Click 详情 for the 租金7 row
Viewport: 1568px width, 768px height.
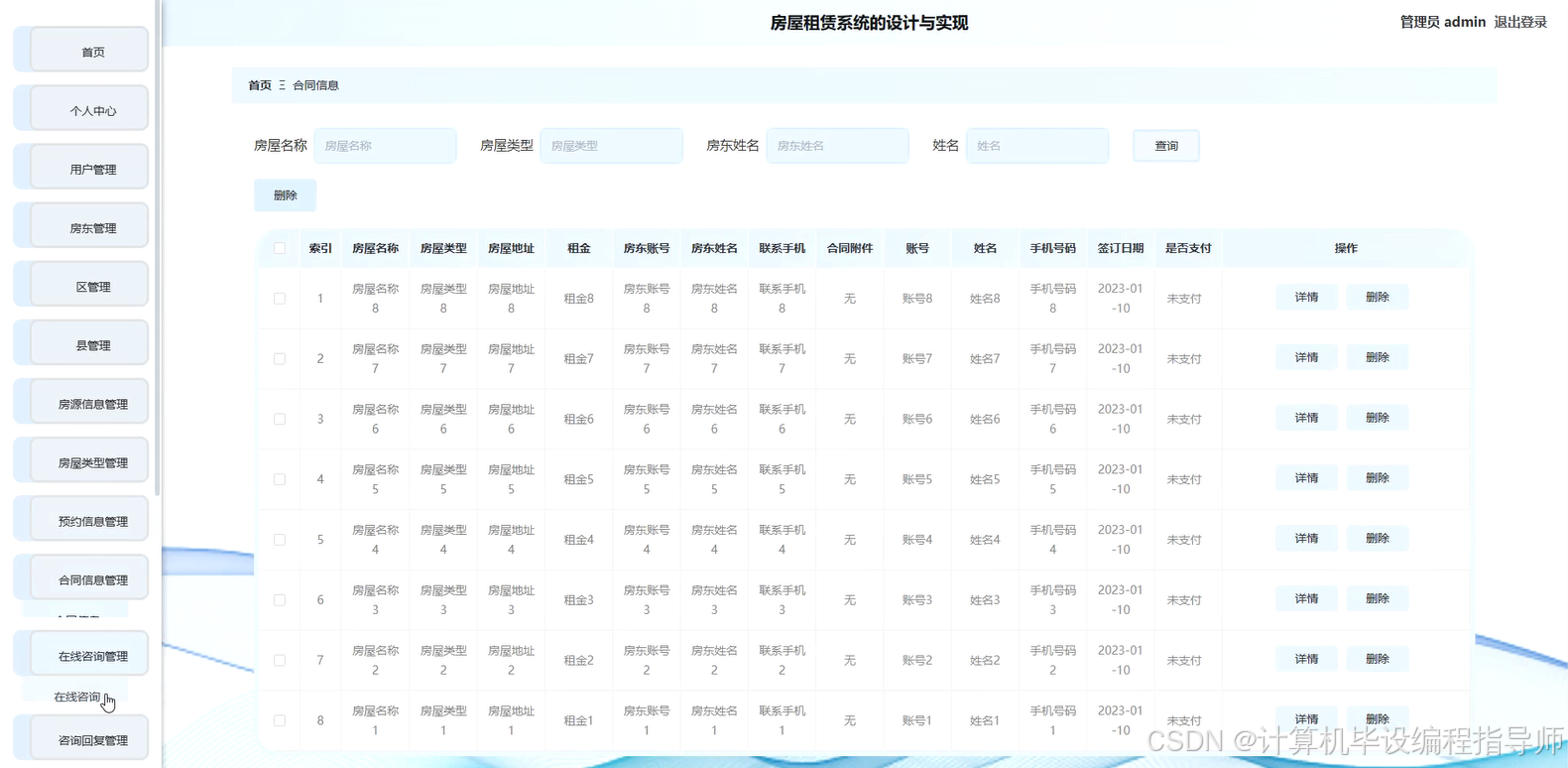coord(1306,357)
